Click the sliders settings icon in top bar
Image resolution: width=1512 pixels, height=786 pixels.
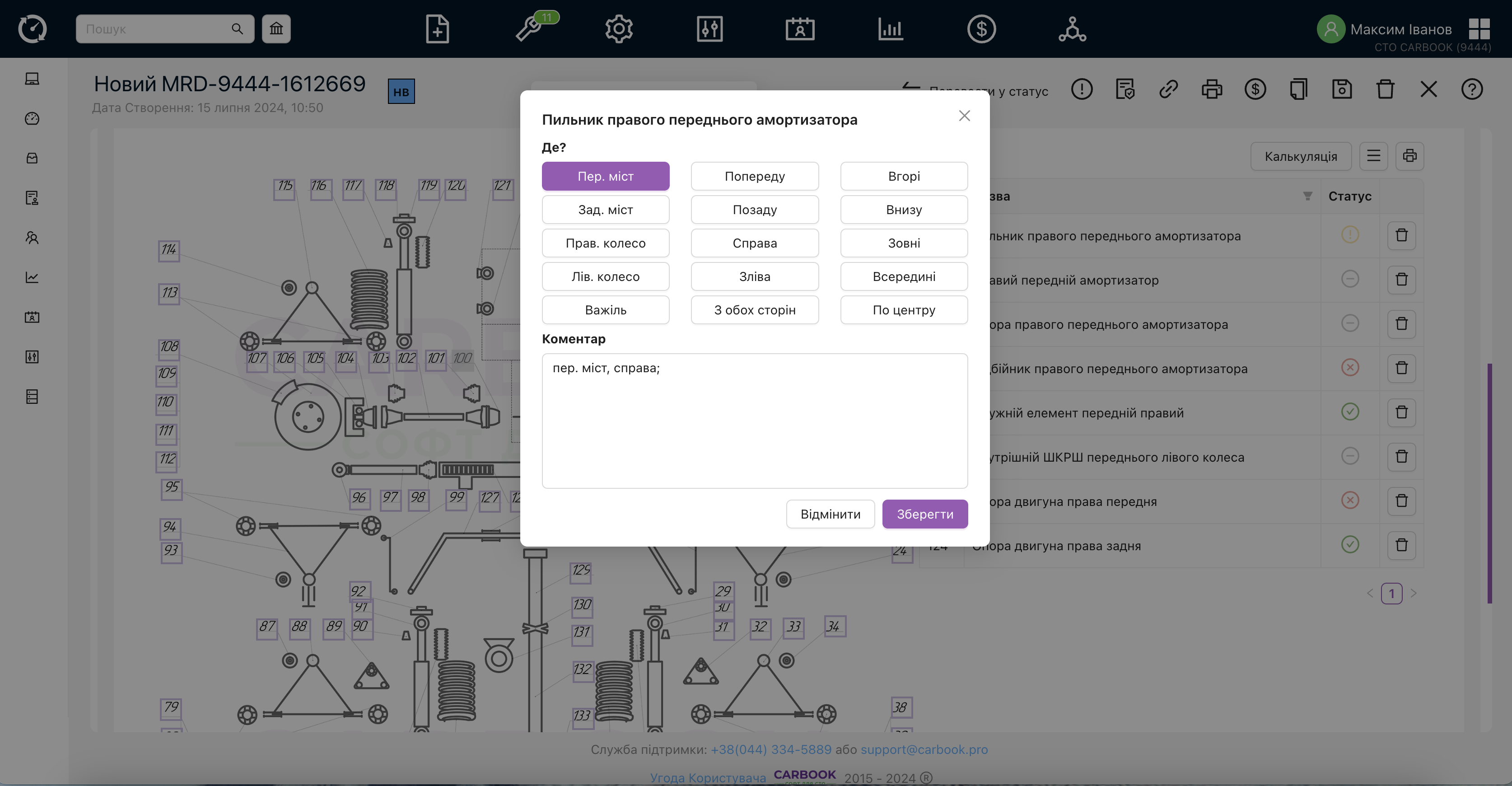709,28
